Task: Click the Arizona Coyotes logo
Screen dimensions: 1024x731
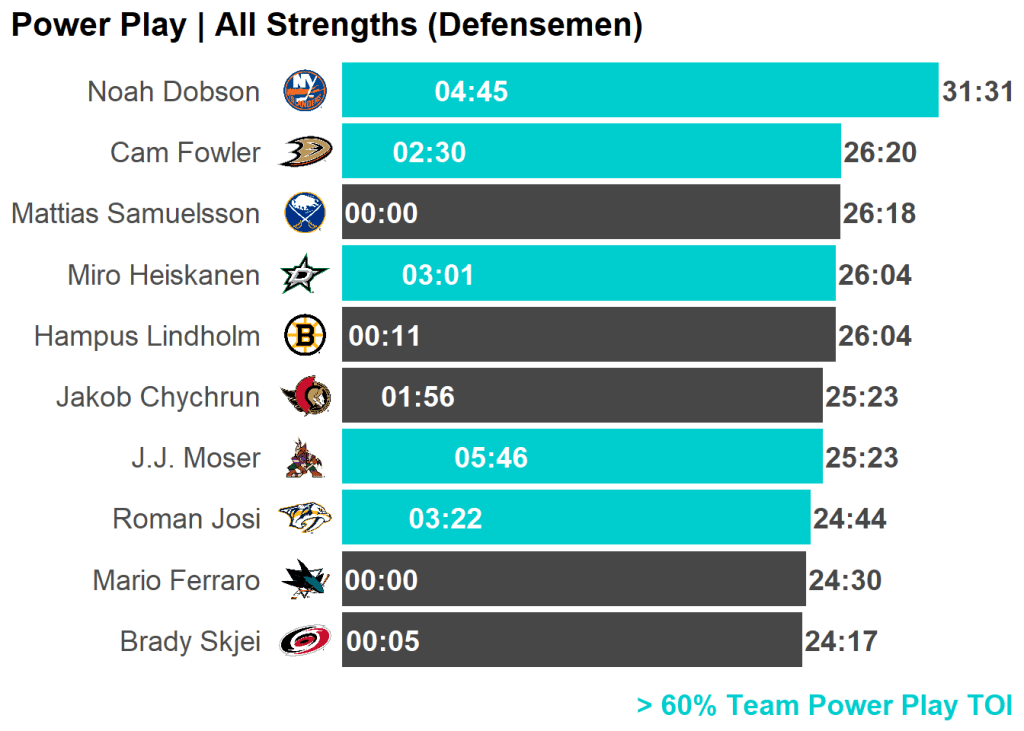Action: click(x=305, y=458)
